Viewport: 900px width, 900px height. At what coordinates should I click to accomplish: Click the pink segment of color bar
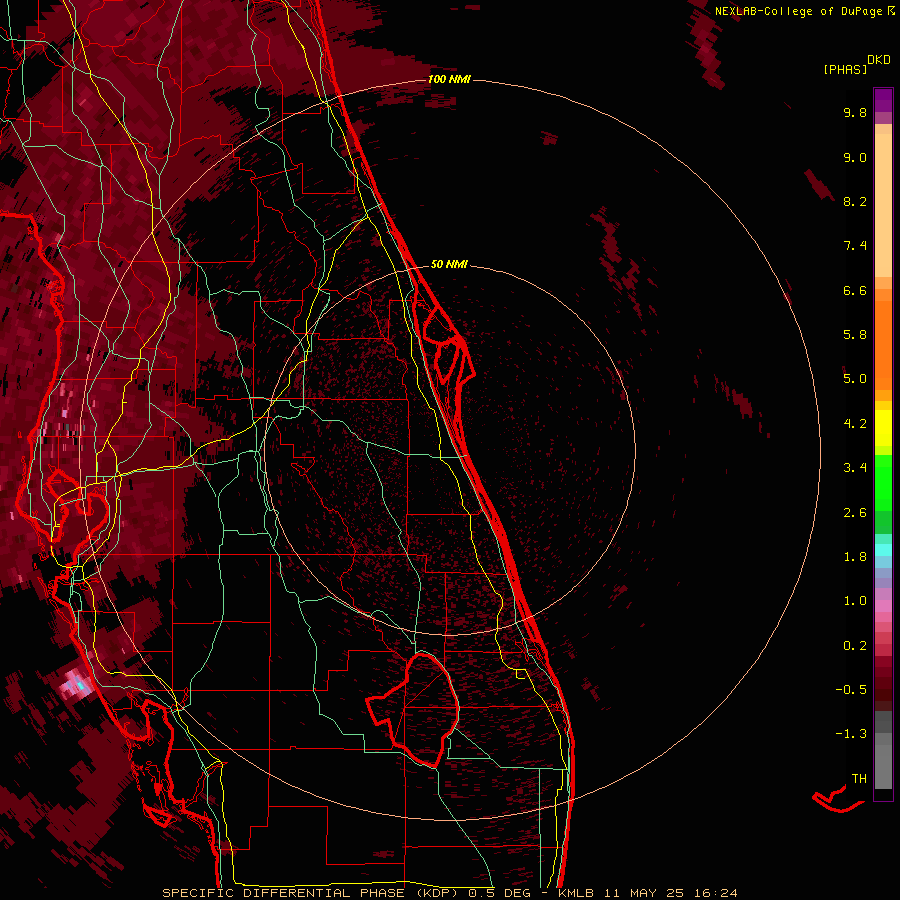[x=883, y=606]
